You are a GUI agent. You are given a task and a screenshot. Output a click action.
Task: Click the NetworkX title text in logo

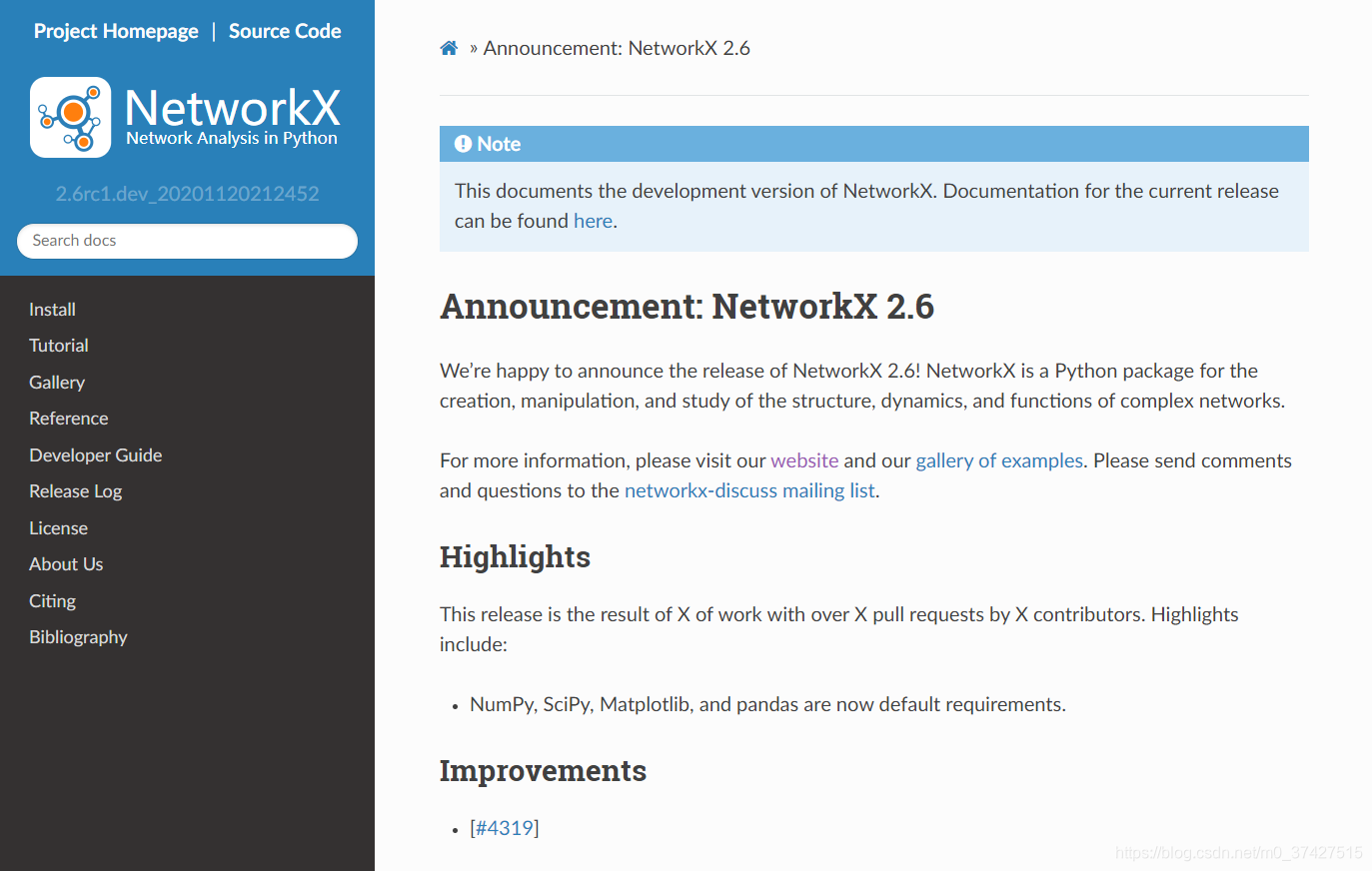(x=233, y=107)
